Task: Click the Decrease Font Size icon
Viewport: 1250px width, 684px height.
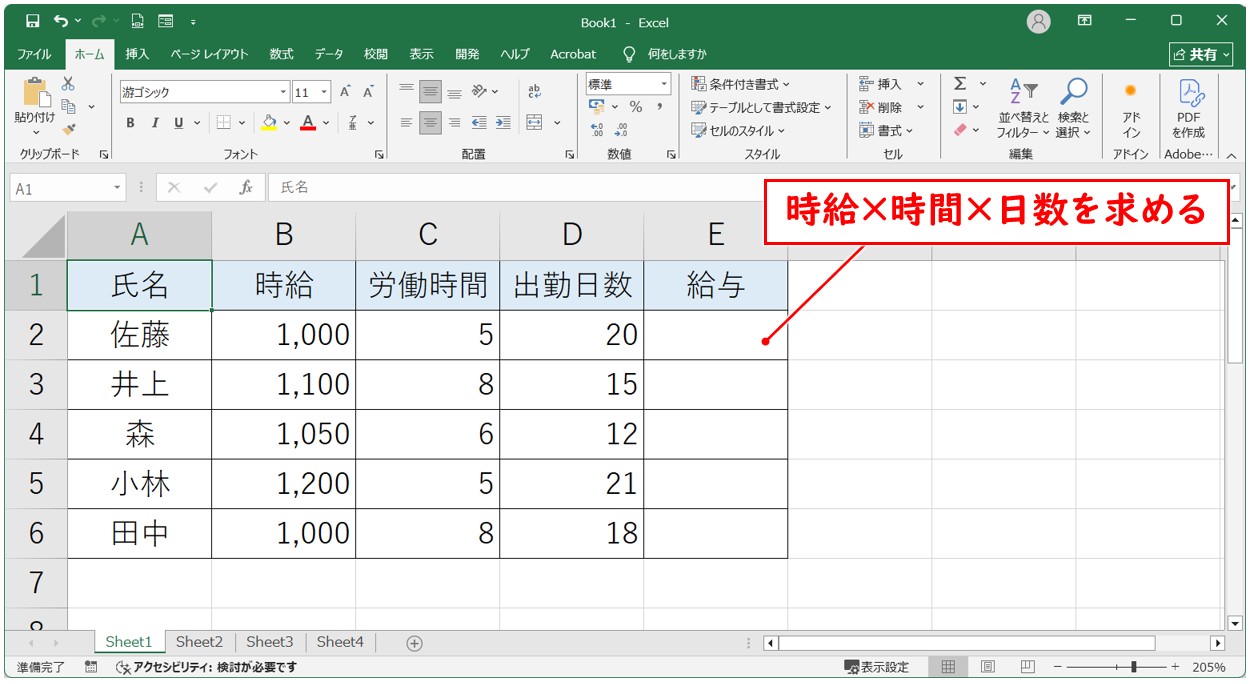Action: click(368, 92)
